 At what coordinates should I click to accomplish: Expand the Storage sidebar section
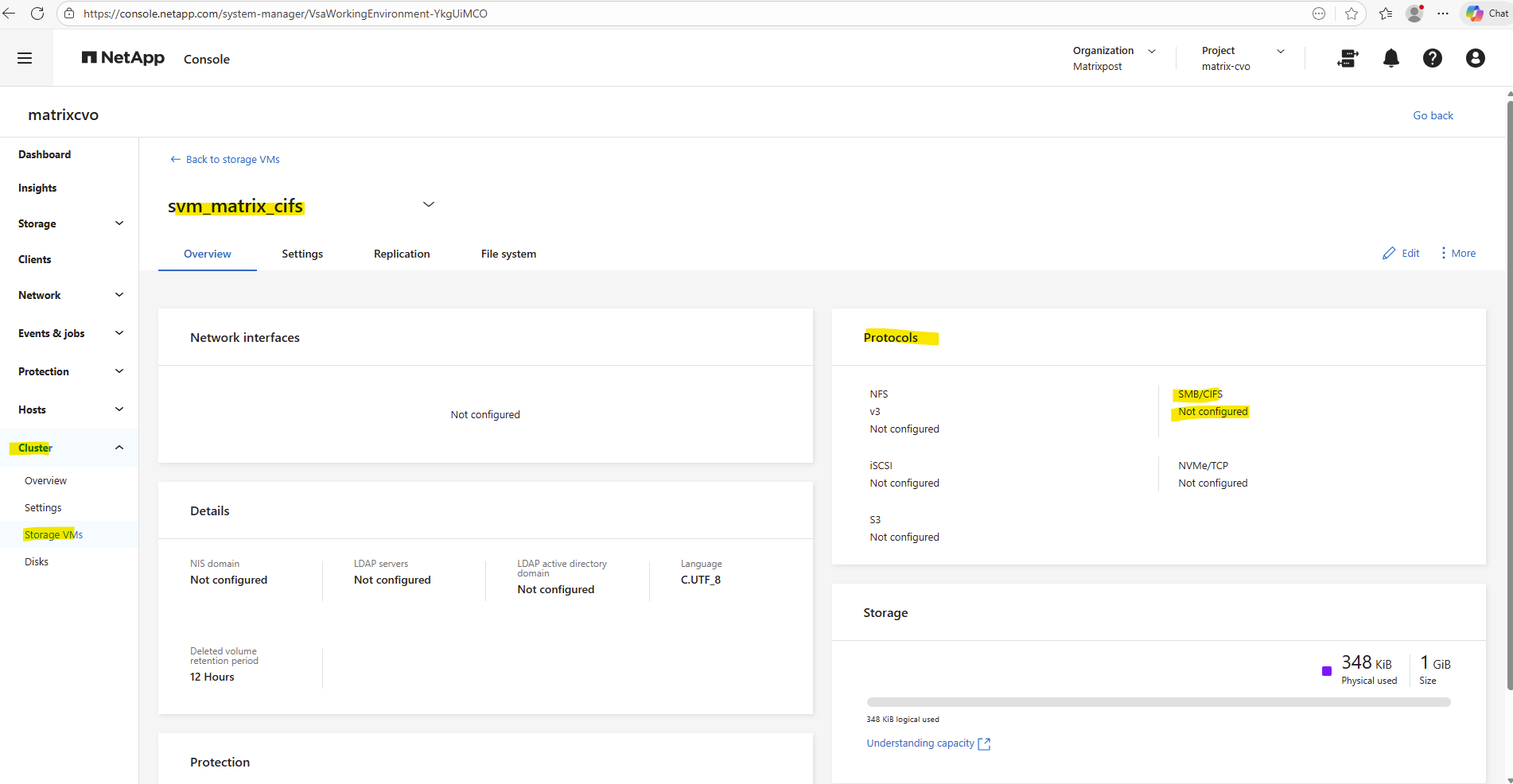pos(119,223)
